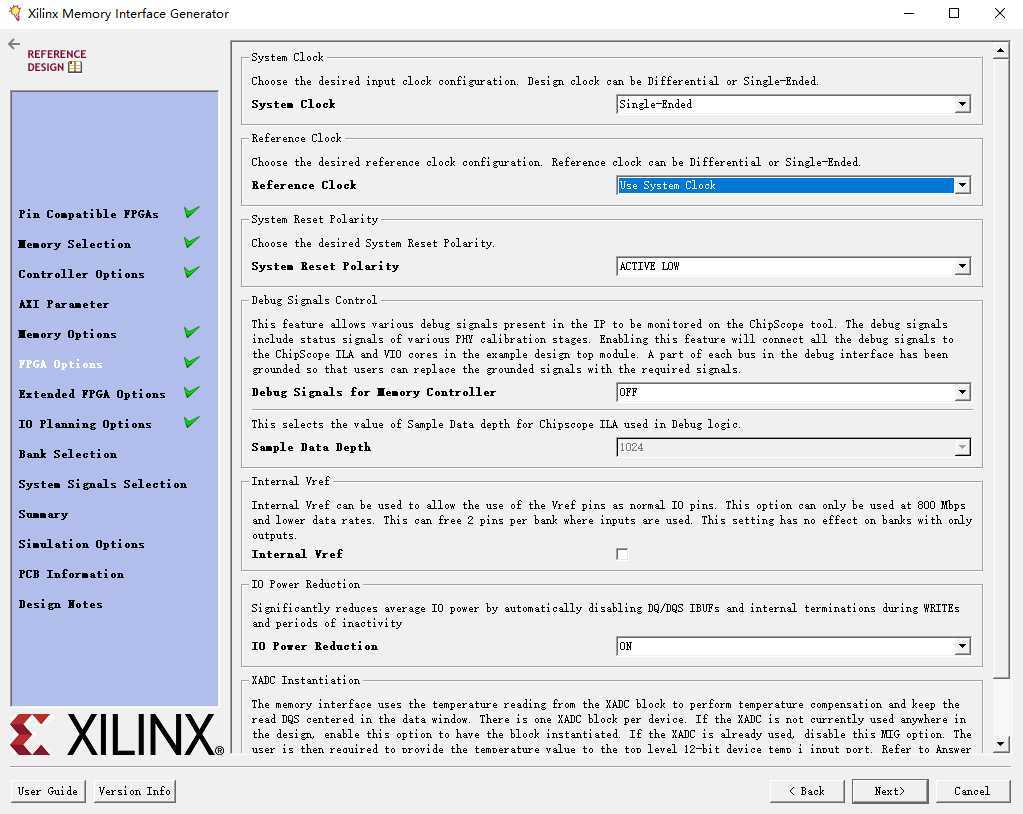The height and width of the screenshot is (814, 1023).
Task: Open the System Clock dropdown
Action: [793, 104]
